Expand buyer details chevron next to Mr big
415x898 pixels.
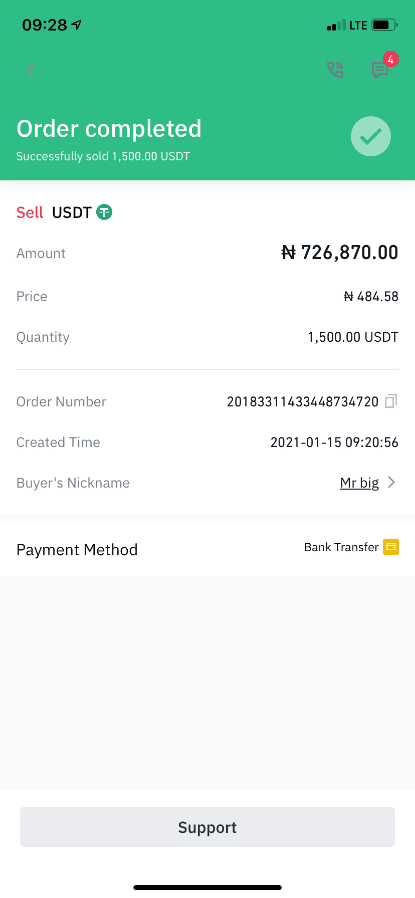click(x=392, y=483)
